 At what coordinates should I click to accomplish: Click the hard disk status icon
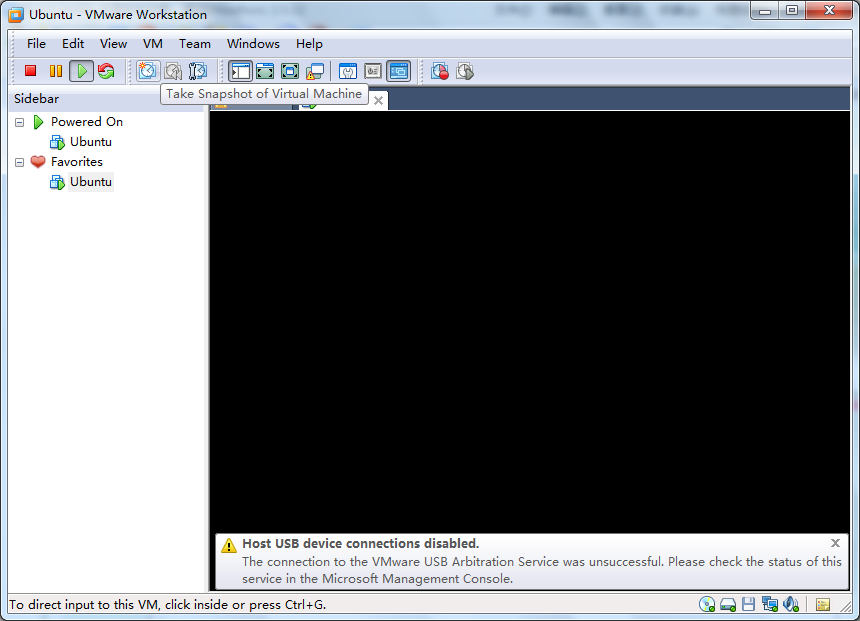pos(728,605)
